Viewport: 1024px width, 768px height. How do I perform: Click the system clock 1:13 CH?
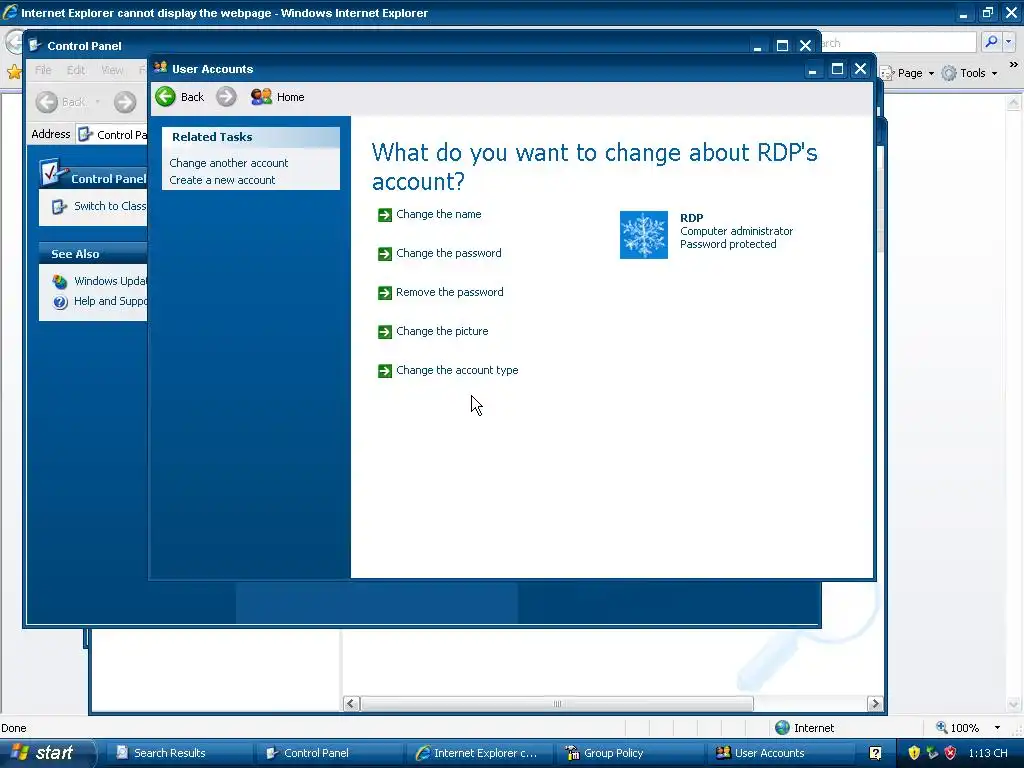988,753
